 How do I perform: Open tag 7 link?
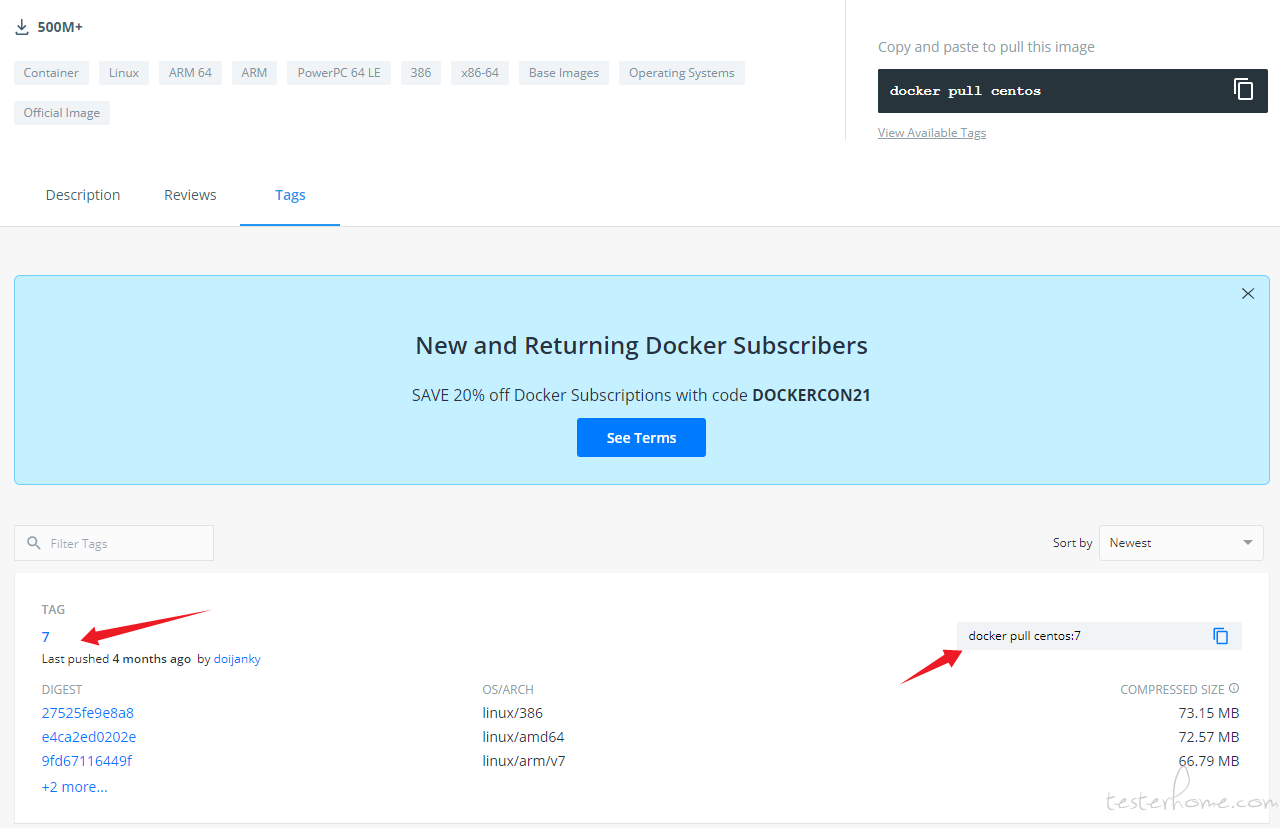coord(46,637)
